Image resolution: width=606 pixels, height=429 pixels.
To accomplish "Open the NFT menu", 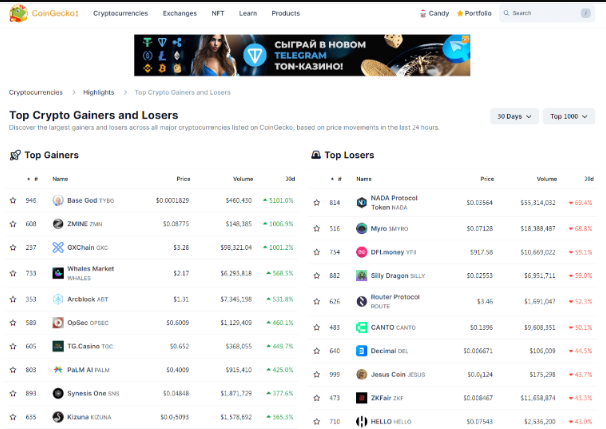I will pos(218,13).
